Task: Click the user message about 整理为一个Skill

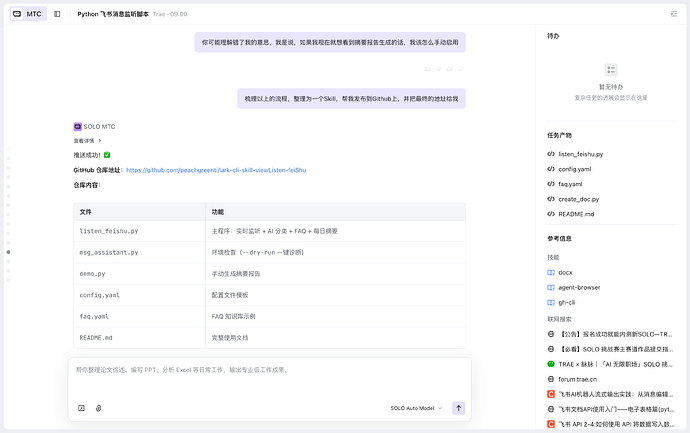Action: click(x=352, y=99)
